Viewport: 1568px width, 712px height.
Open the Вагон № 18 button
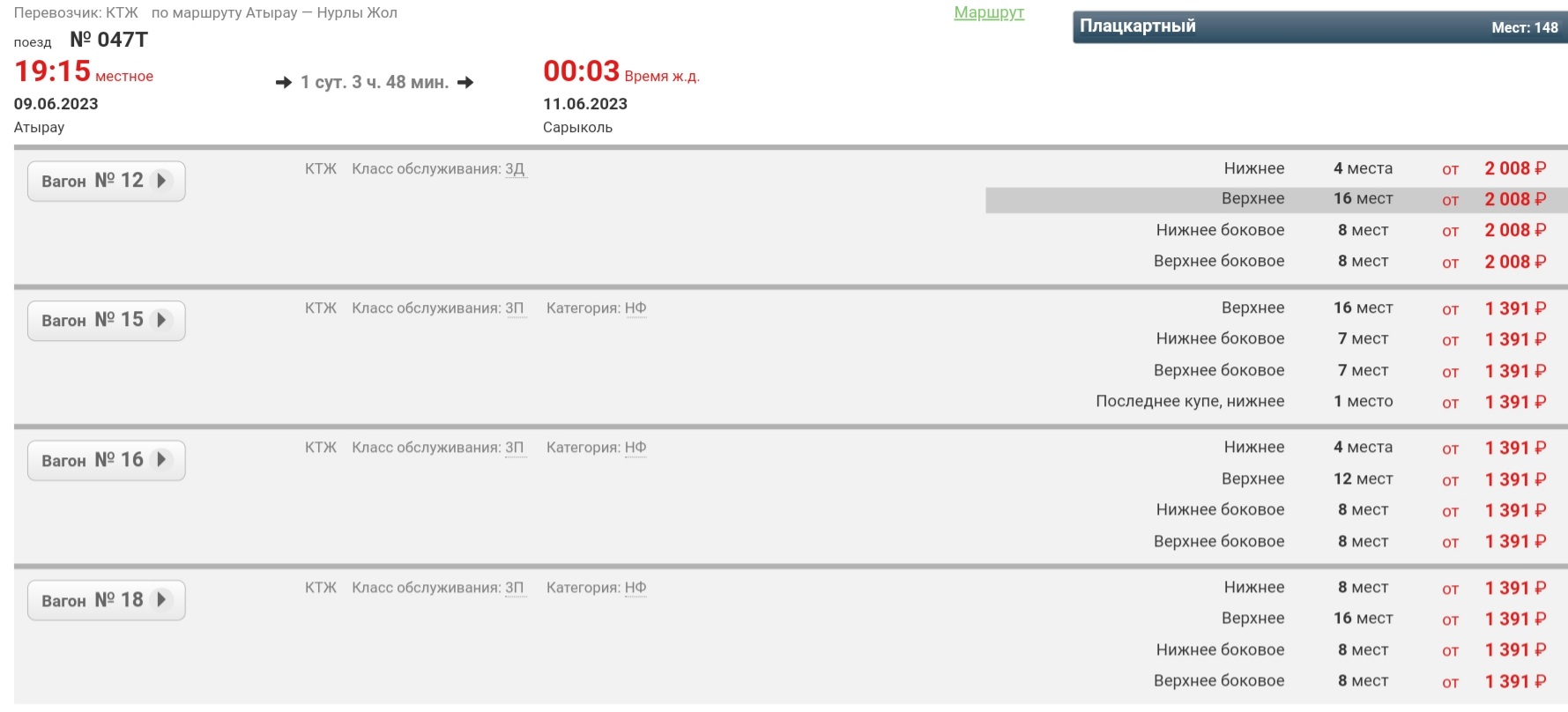[x=106, y=600]
